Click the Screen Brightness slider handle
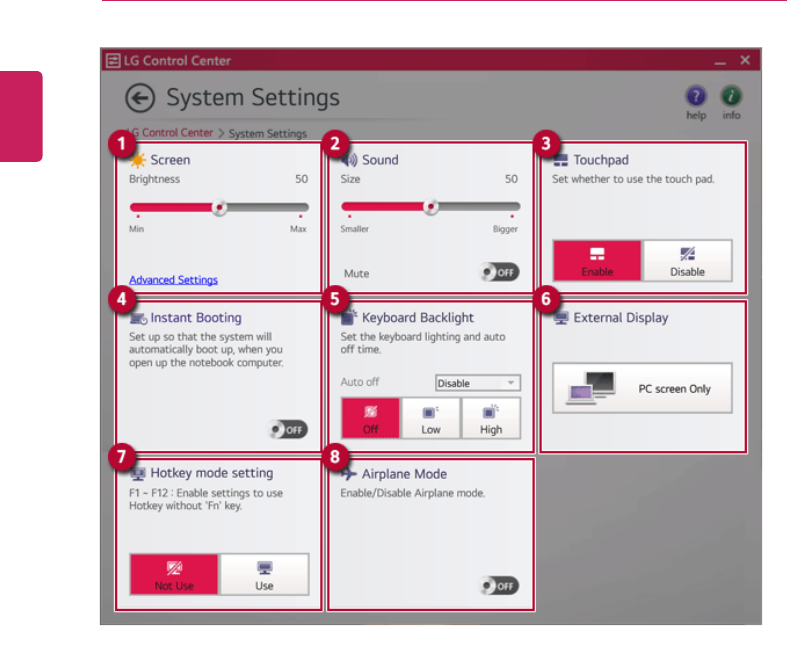This screenshot has width=790, height=646. (220, 207)
